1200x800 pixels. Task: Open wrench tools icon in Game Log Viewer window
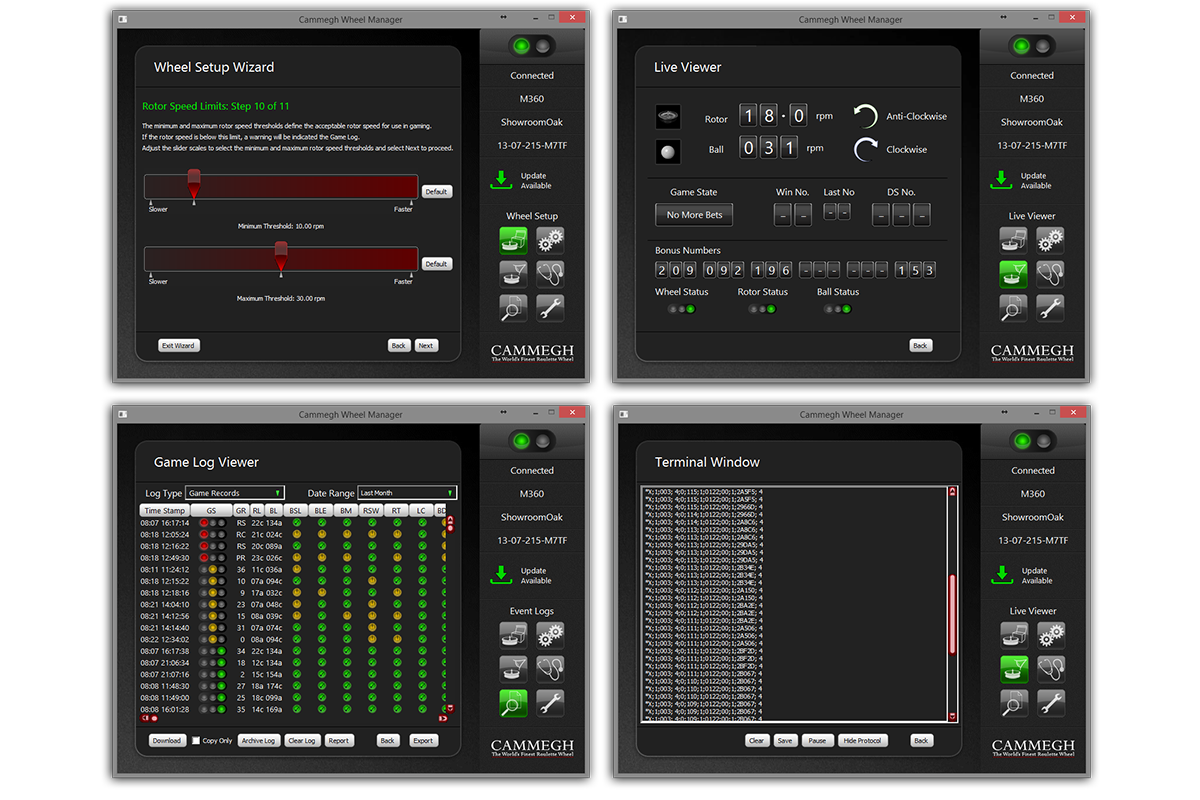click(550, 703)
